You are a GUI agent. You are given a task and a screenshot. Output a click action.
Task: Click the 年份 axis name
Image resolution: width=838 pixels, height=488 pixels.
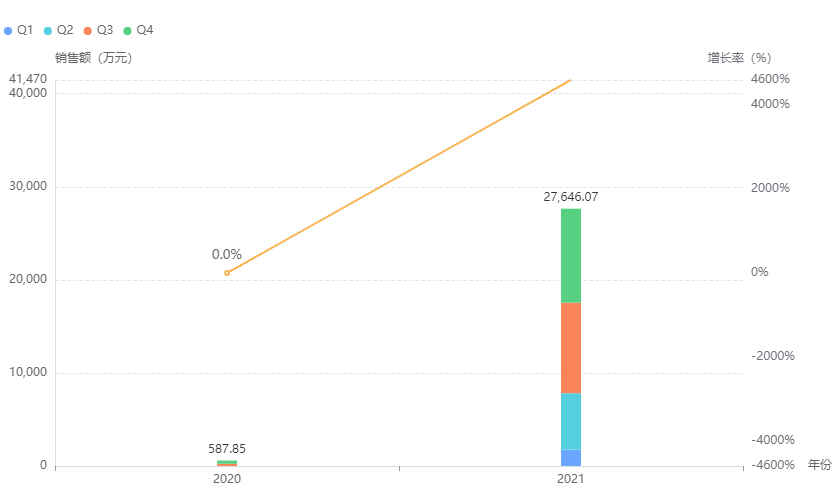click(x=819, y=465)
